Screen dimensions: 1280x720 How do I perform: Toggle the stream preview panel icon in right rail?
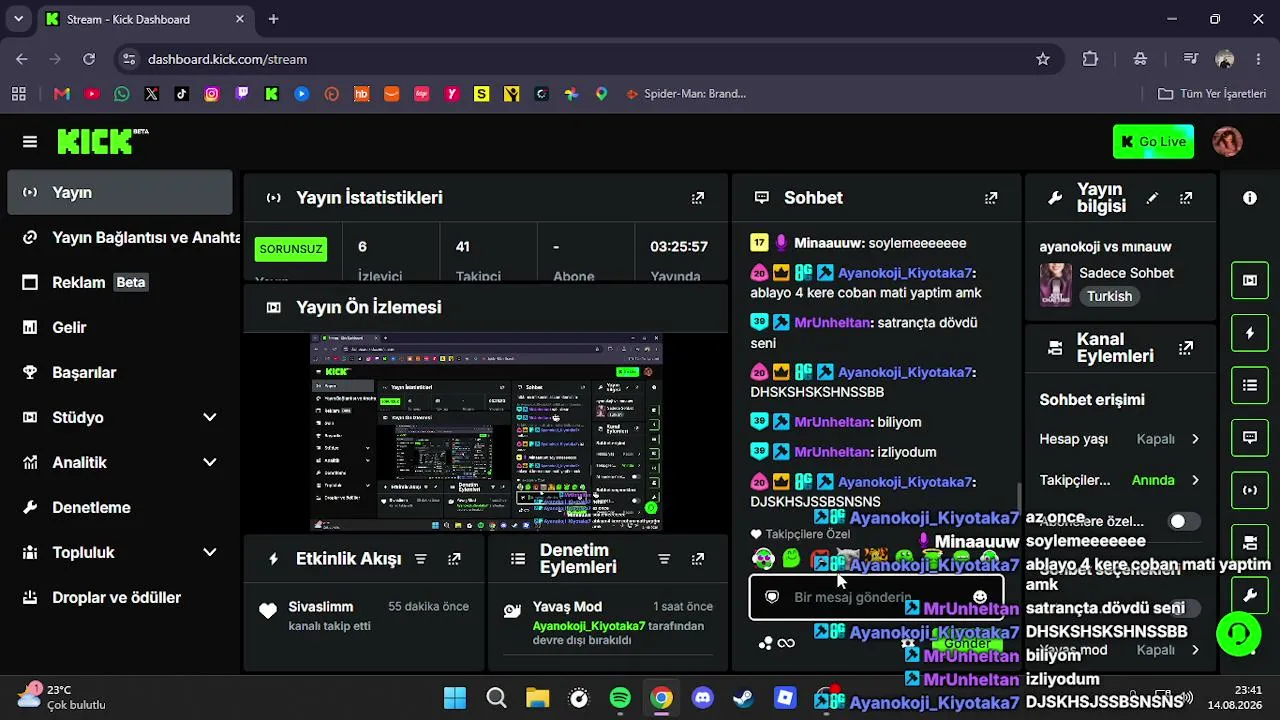[x=1250, y=280]
